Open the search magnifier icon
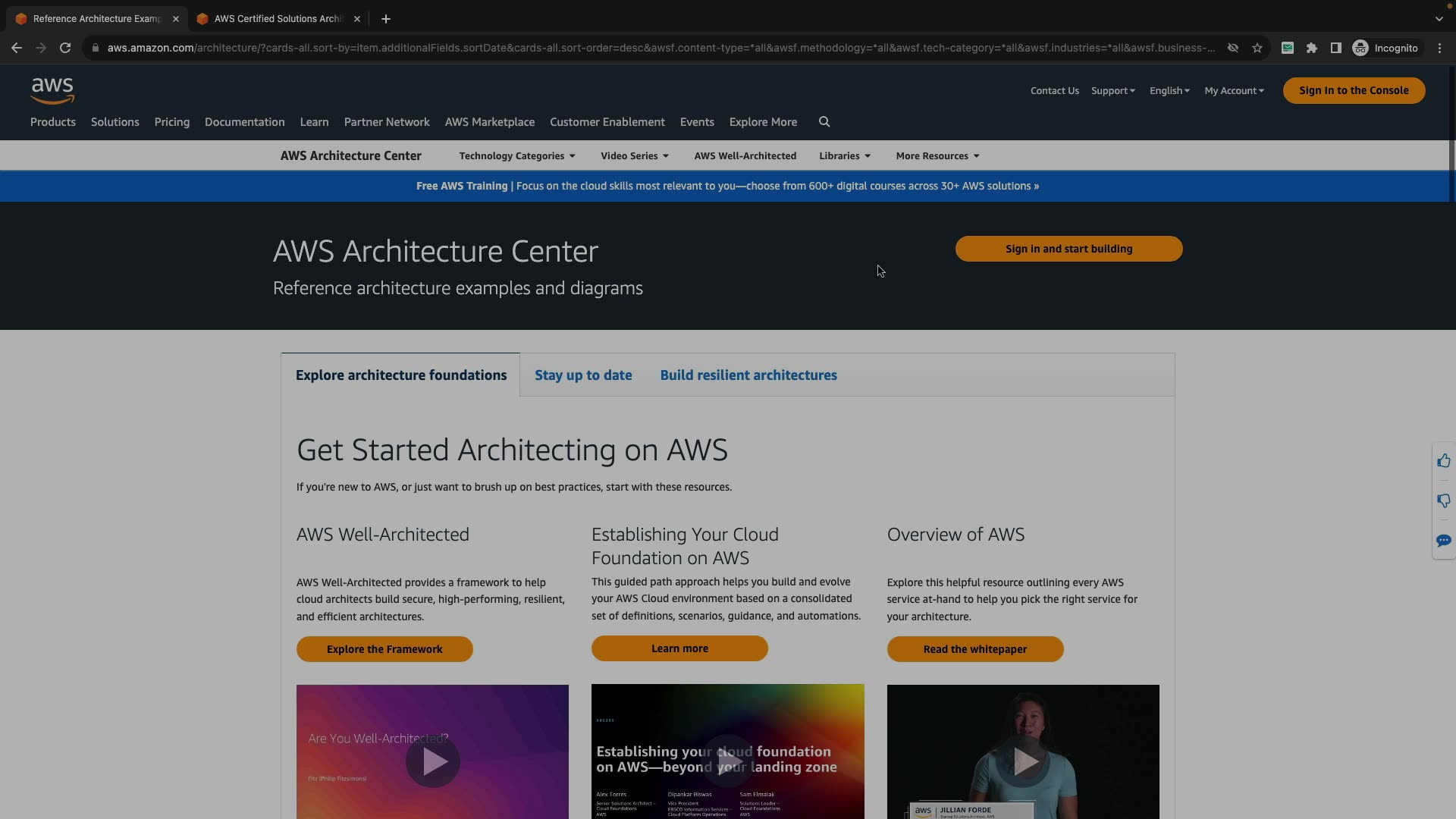1456x819 pixels. [824, 122]
